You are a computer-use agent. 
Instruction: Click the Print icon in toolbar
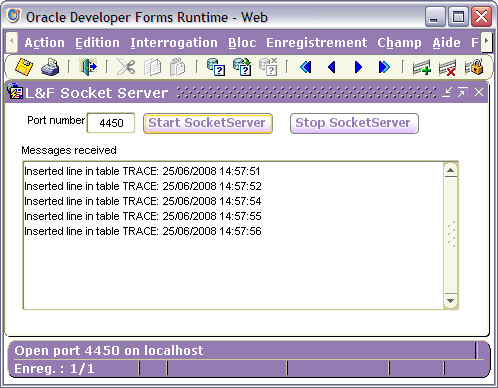(50, 67)
